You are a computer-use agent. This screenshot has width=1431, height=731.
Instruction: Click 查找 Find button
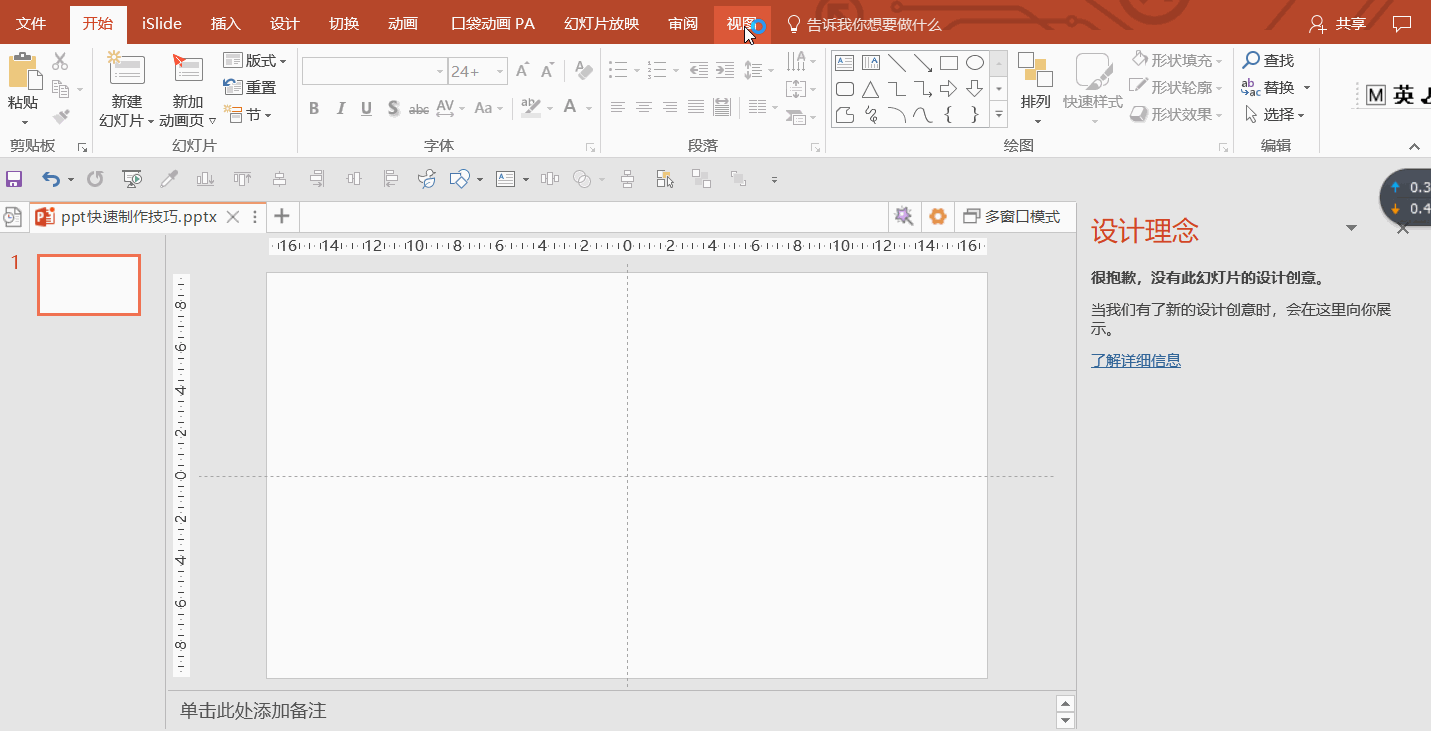(1268, 60)
